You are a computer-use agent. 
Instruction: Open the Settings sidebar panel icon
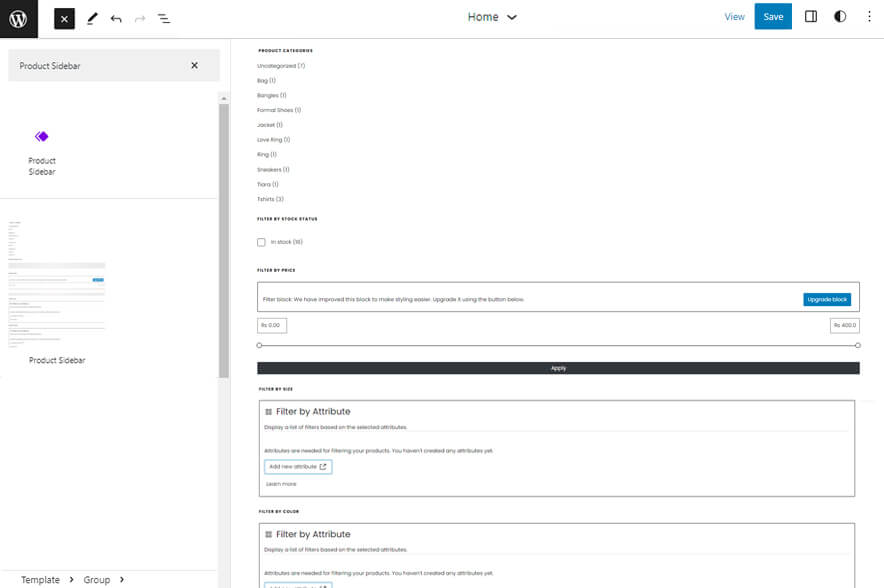811,16
